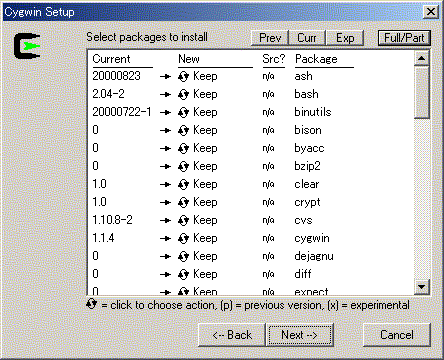Click the action icon next to cvs
The height and width of the screenshot is (360, 444).
pyautogui.click(x=183, y=220)
